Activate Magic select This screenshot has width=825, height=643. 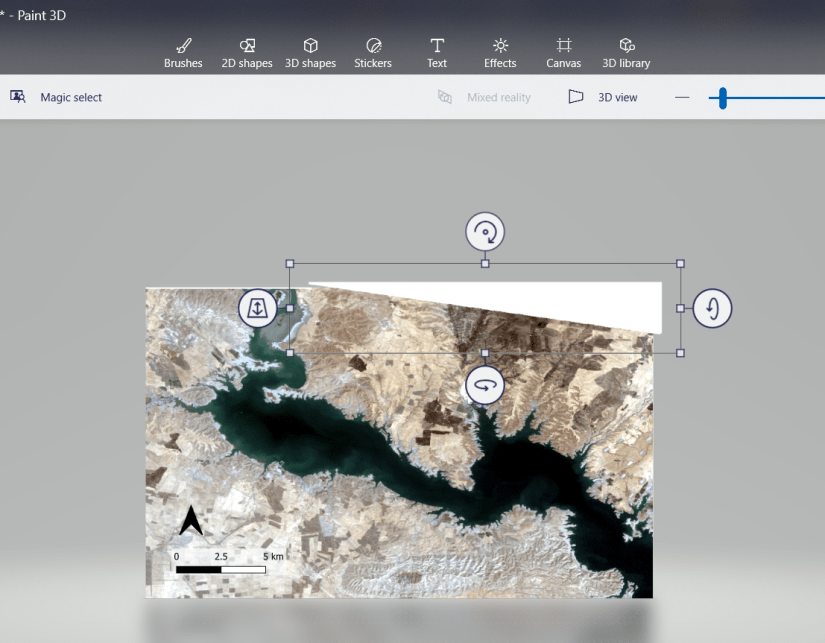coord(56,97)
